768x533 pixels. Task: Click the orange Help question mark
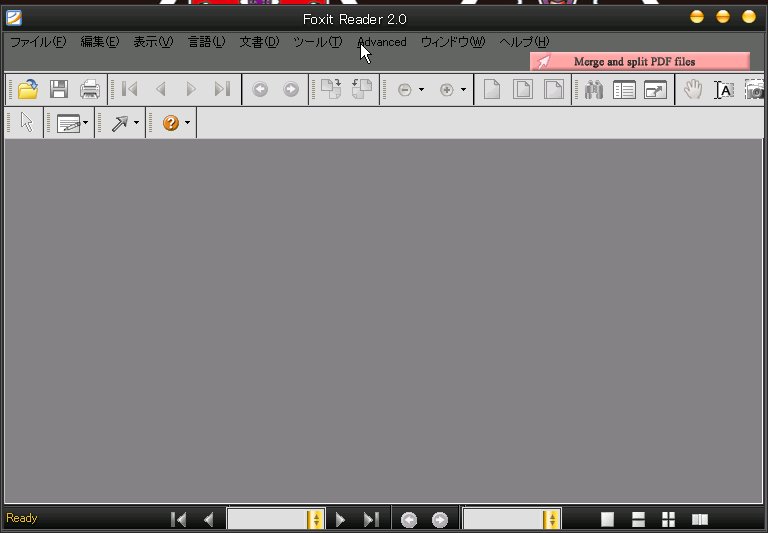pyautogui.click(x=170, y=123)
